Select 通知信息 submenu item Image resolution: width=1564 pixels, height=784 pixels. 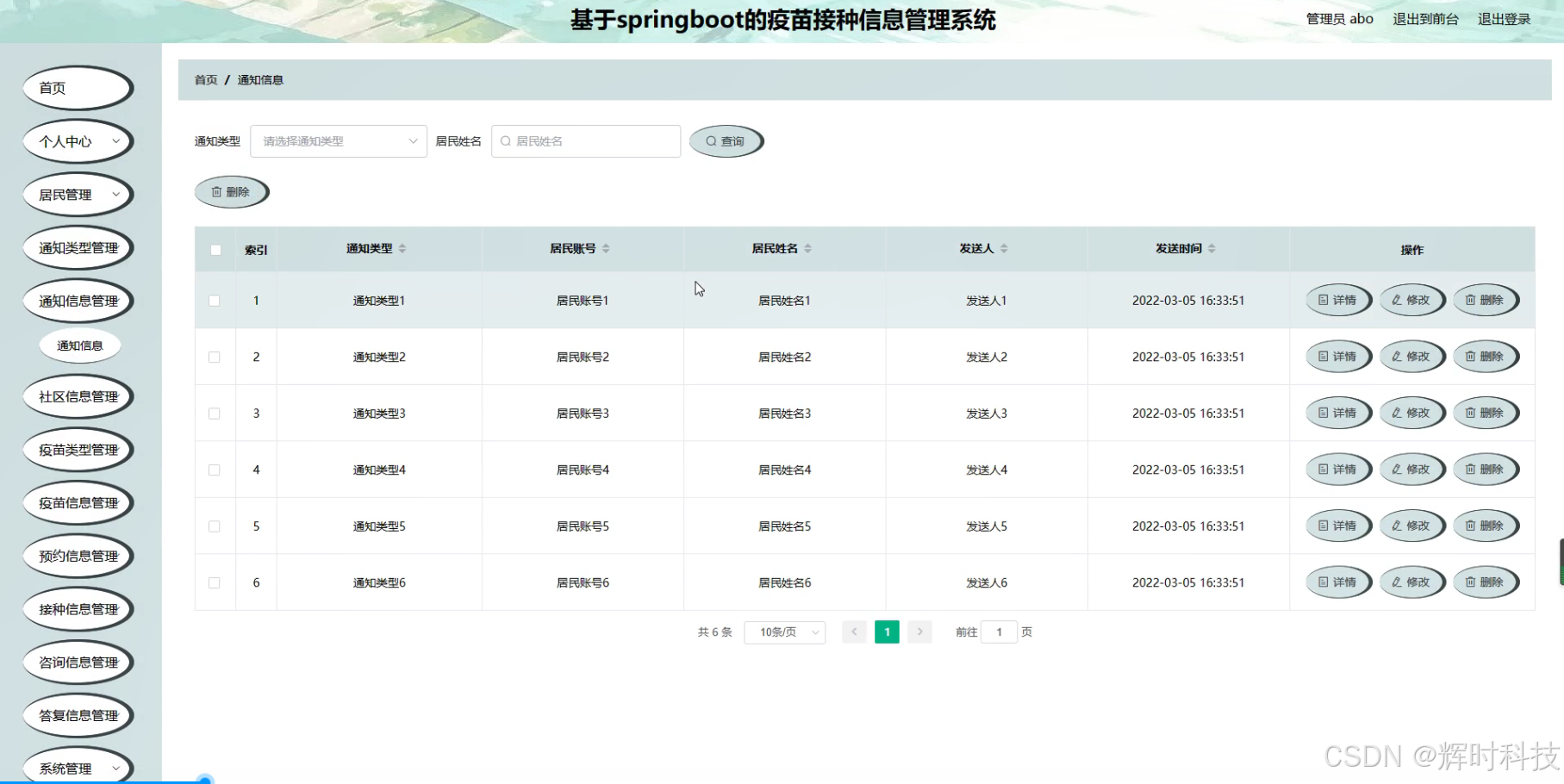click(80, 345)
